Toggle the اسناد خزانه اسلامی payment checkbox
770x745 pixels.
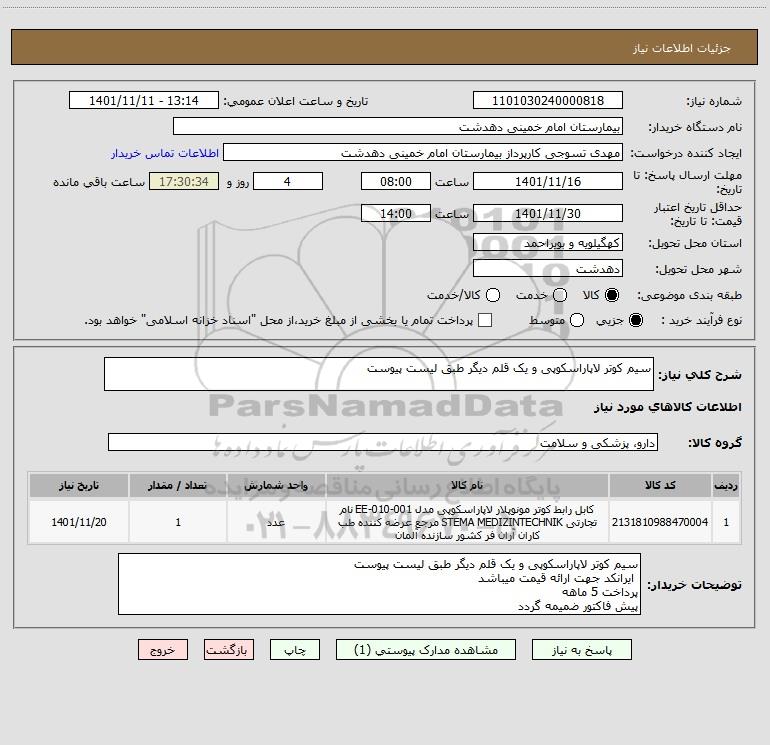[x=485, y=320]
